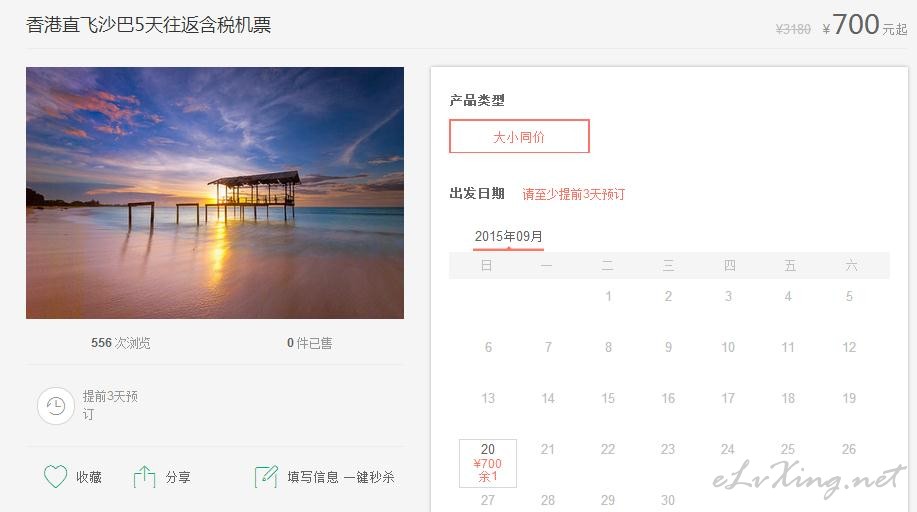
Task: Click calendar date 1
Action: (608, 296)
